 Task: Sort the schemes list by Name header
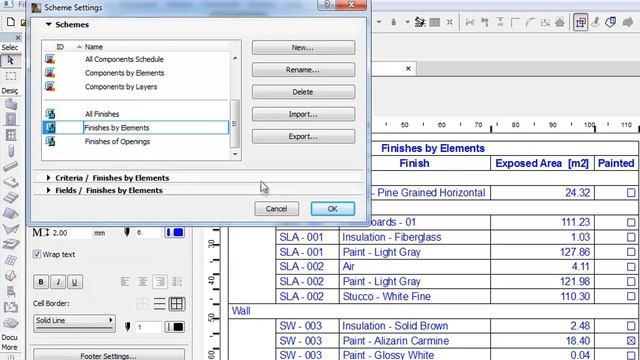[x=93, y=47]
